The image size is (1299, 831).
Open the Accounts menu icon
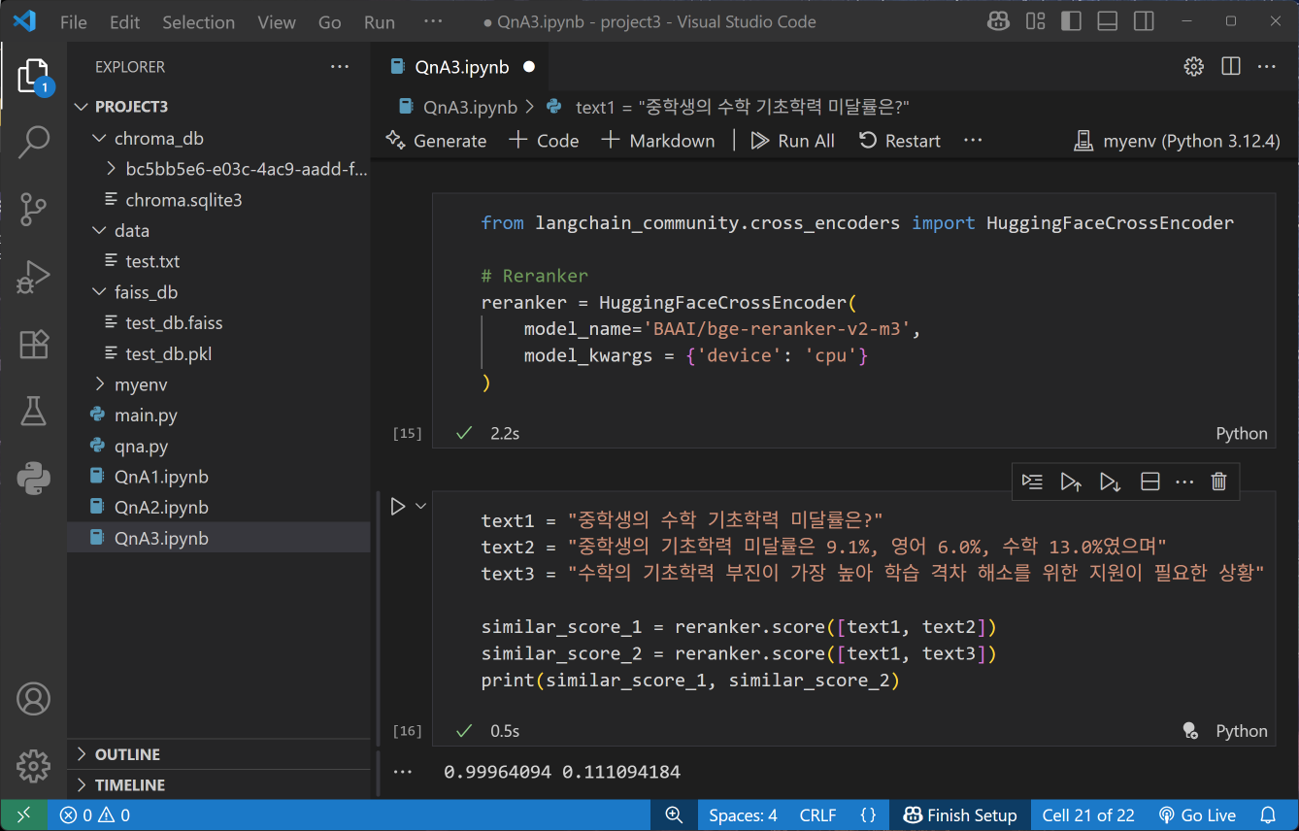33,699
